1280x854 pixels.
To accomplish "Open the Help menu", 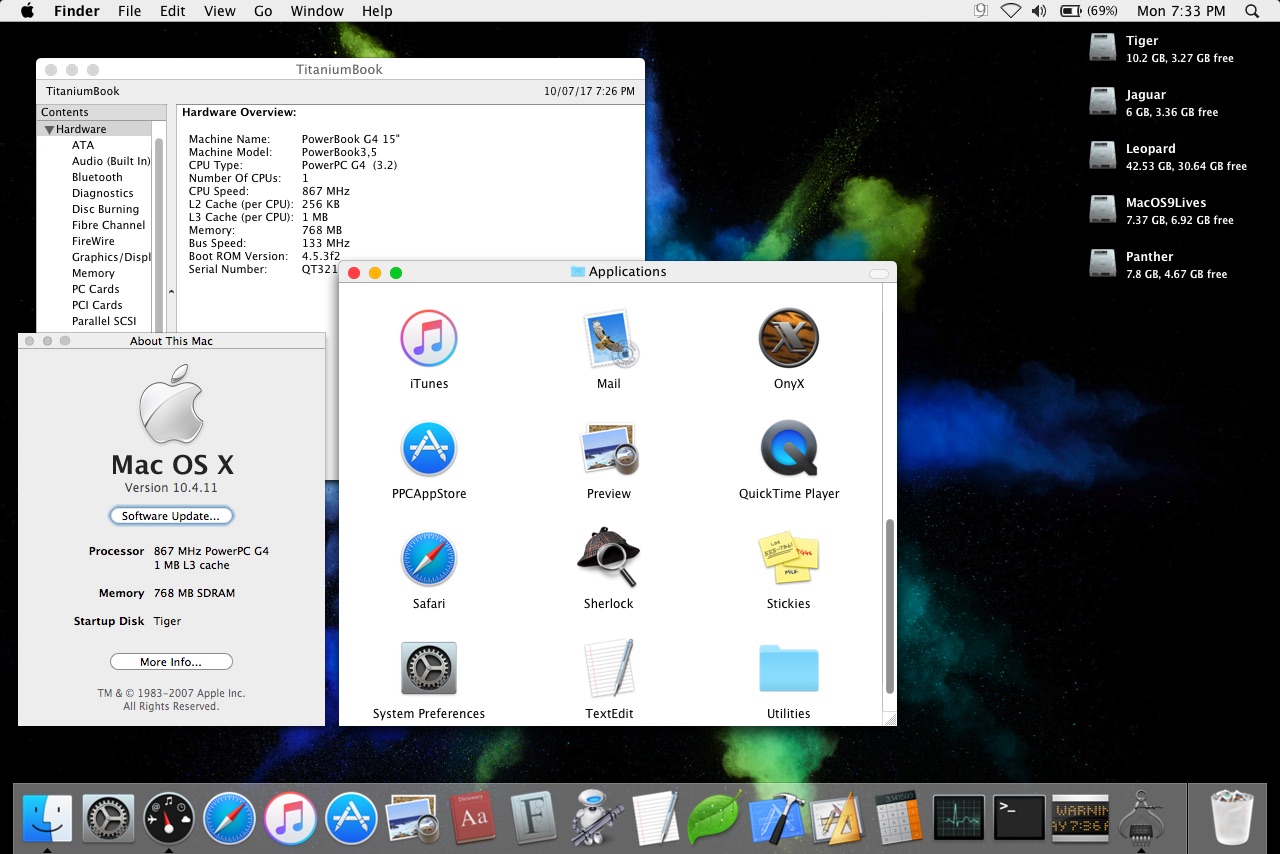I will tap(377, 11).
